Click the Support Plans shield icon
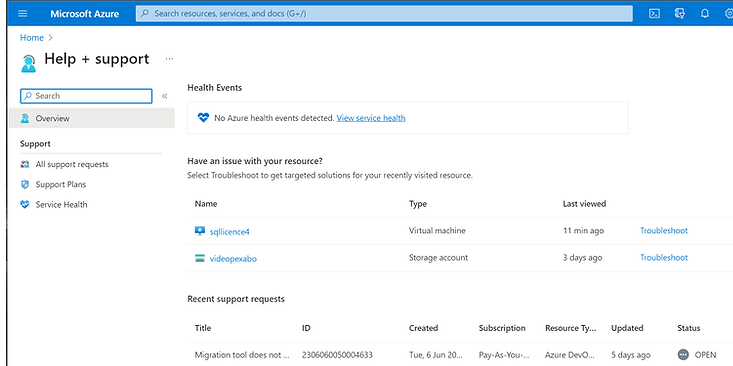Image resolution: width=733 pixels, height=366 pixels. pos(25,185)
